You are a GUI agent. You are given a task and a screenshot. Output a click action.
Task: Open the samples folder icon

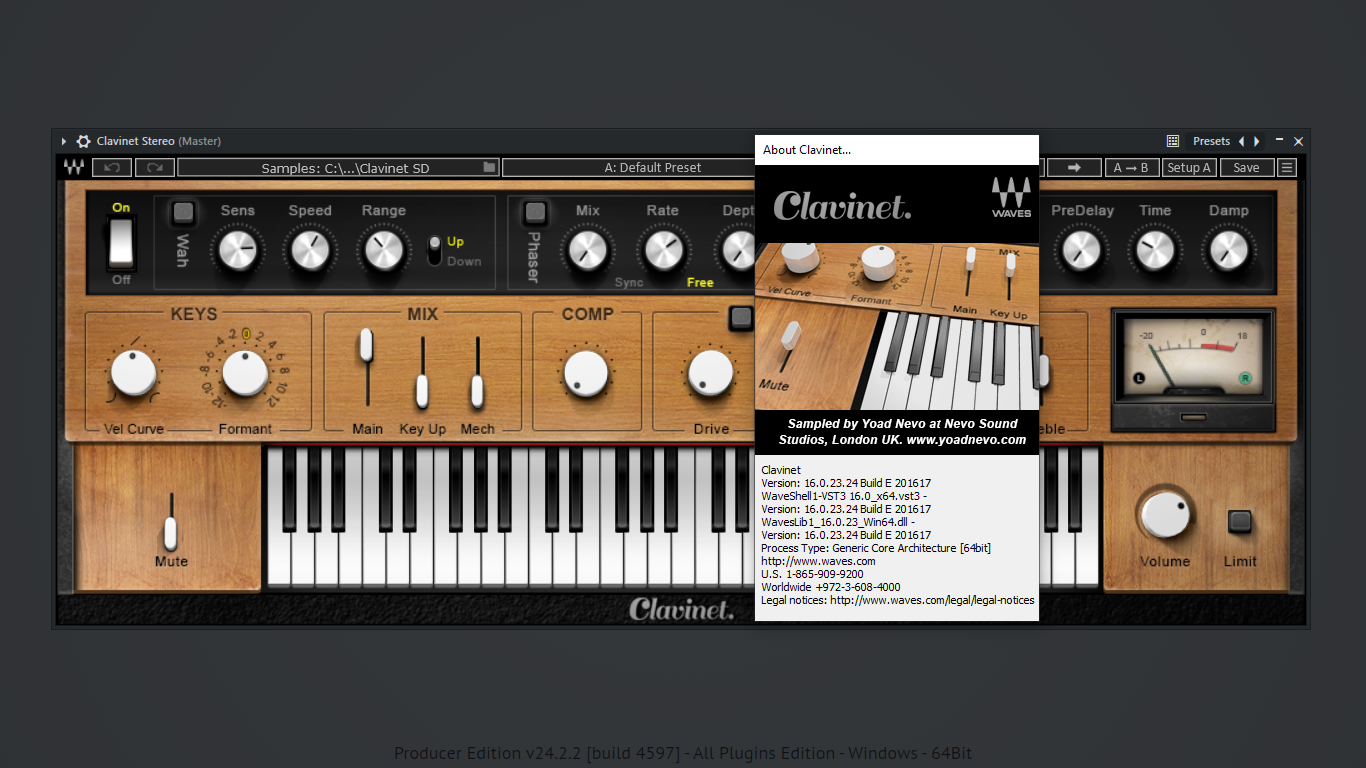click(489, 168)
